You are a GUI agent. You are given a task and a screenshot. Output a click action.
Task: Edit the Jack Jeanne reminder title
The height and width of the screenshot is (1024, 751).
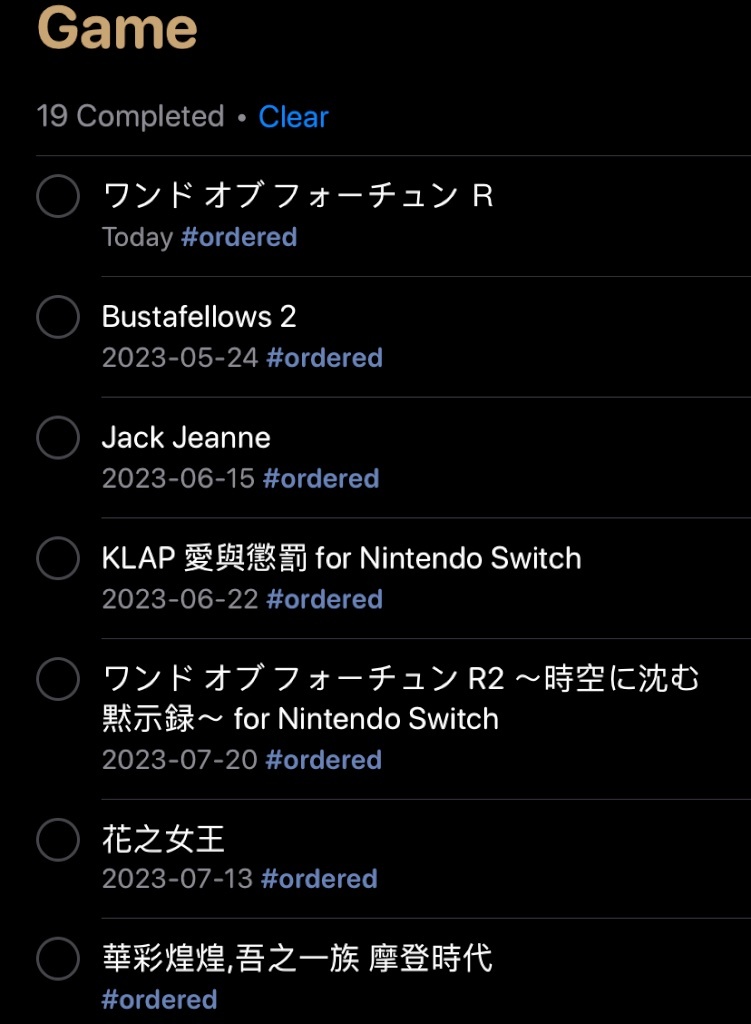pyautogui.click(x=186, y=438)
